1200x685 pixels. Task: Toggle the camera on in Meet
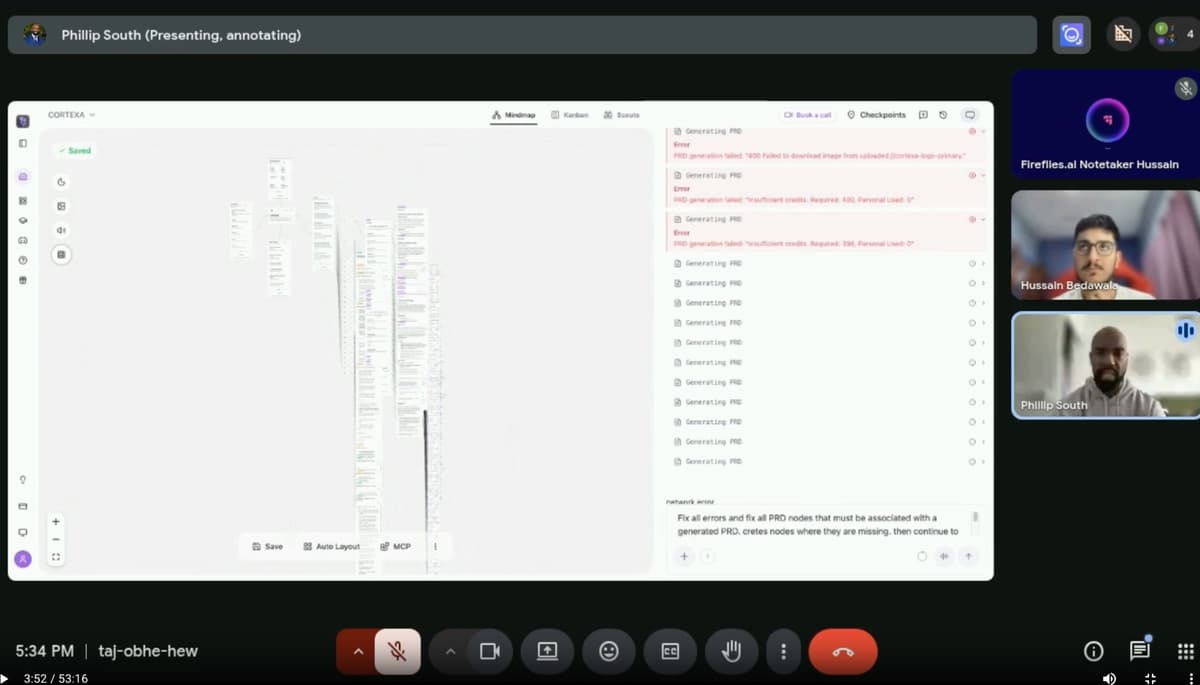pyautogui.click(x=490, y=651)
